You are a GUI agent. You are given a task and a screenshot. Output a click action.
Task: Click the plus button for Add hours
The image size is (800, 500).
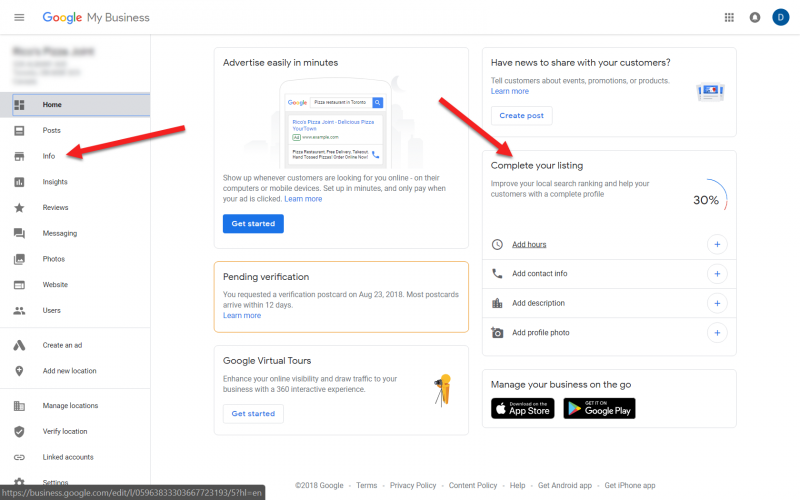[x=717, y=244]
